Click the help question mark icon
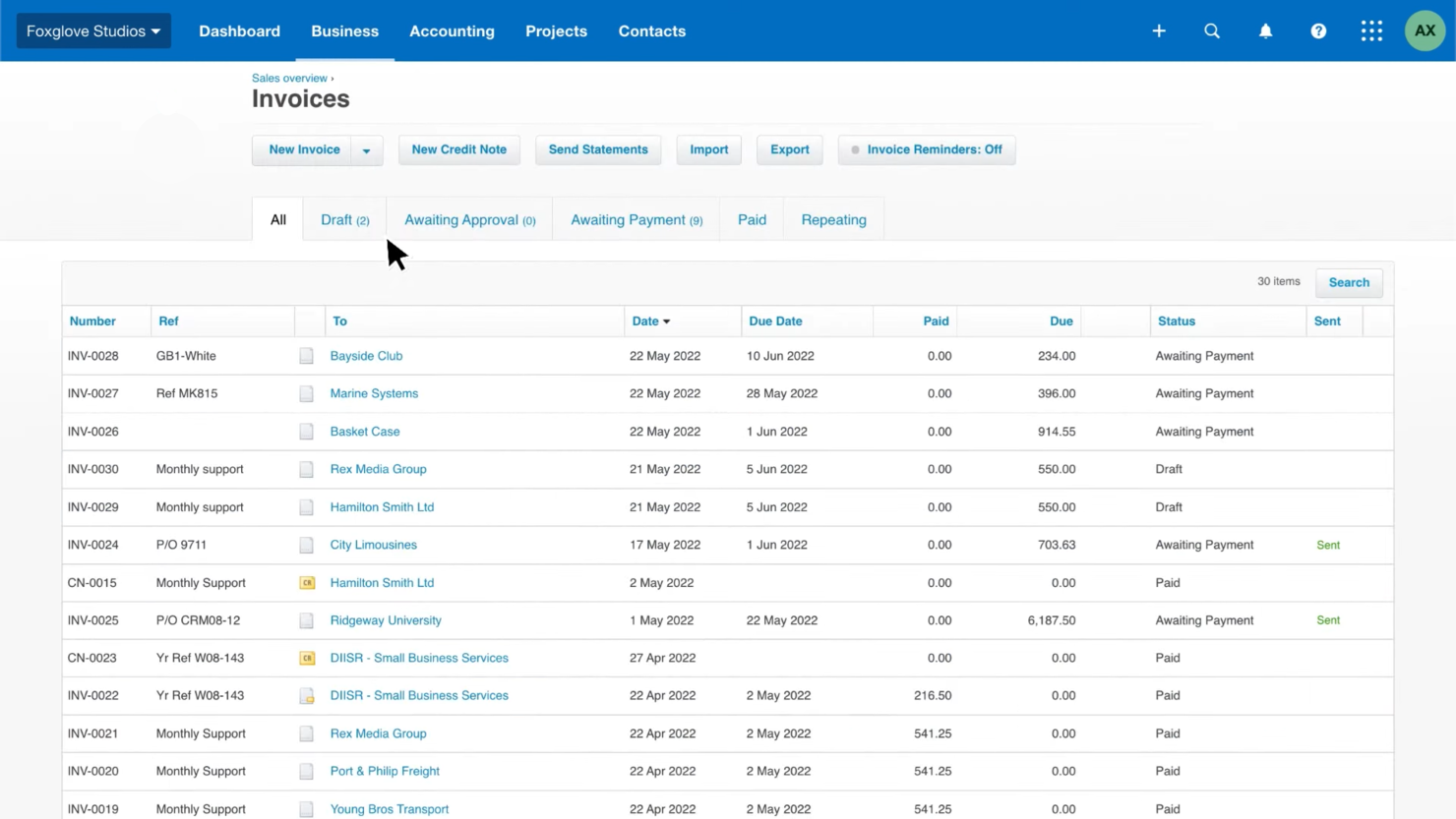1456x819 pixels. point(1318,30)
